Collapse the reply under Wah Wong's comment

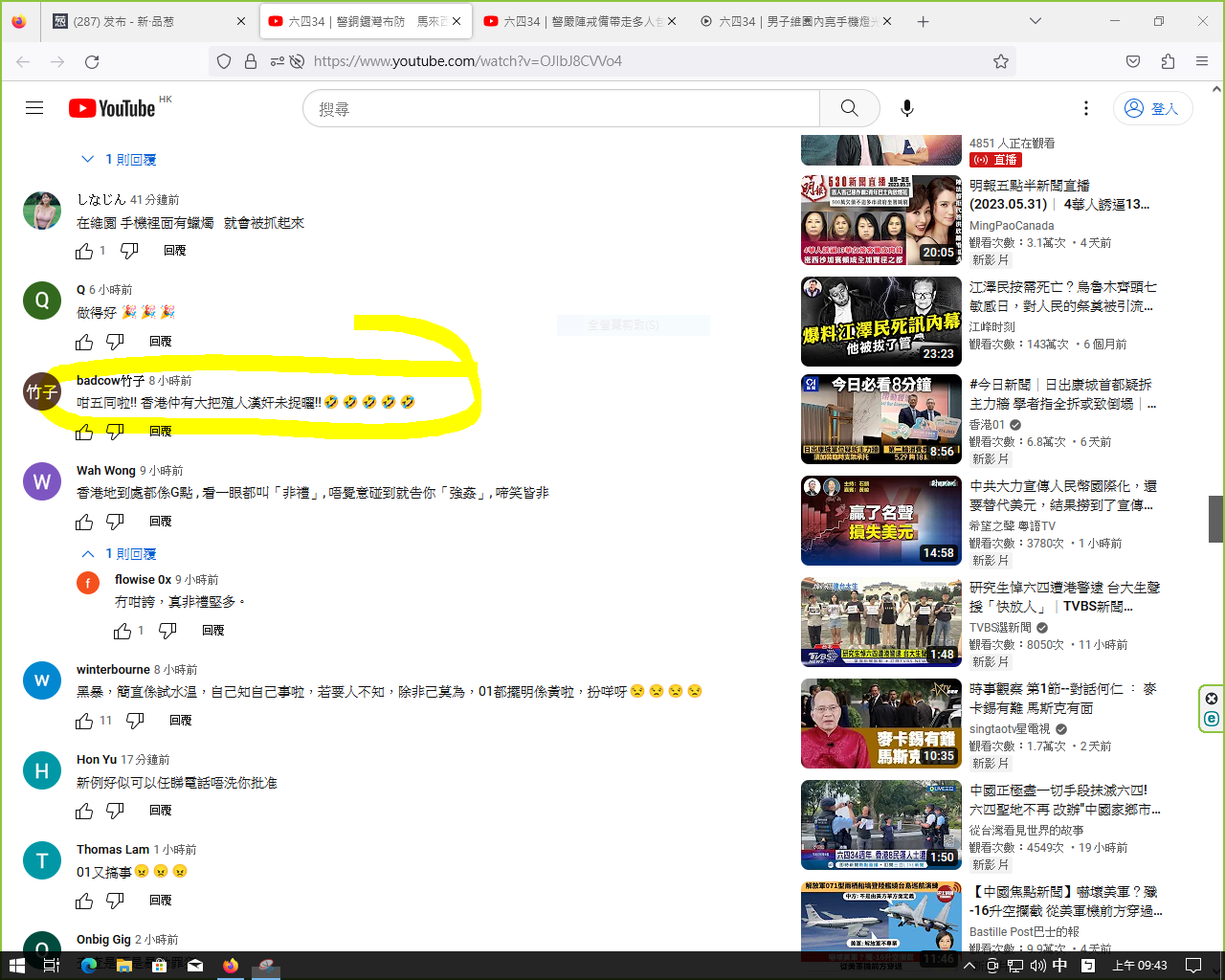pos(119,554)
